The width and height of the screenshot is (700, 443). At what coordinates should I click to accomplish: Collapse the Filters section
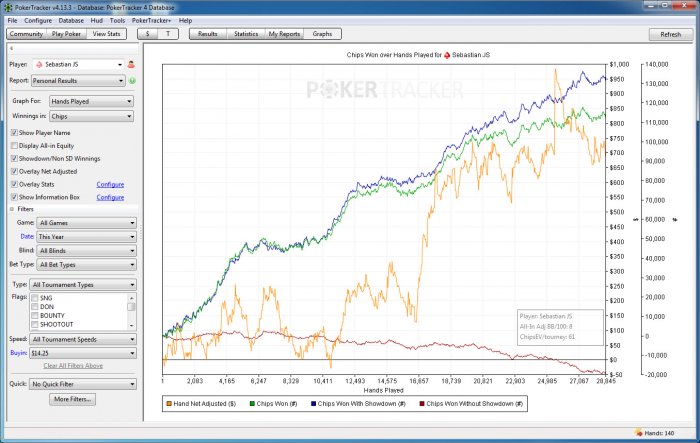12,209
